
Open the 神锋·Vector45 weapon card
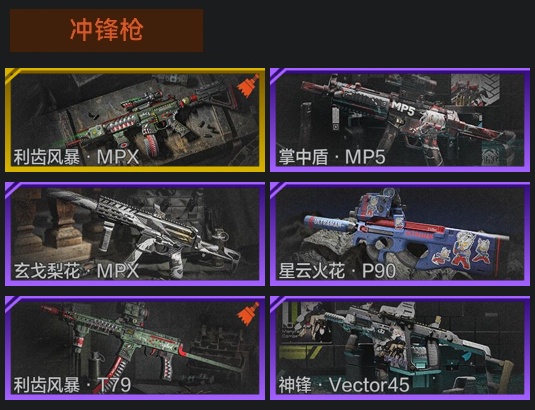[x=400, y=348]
